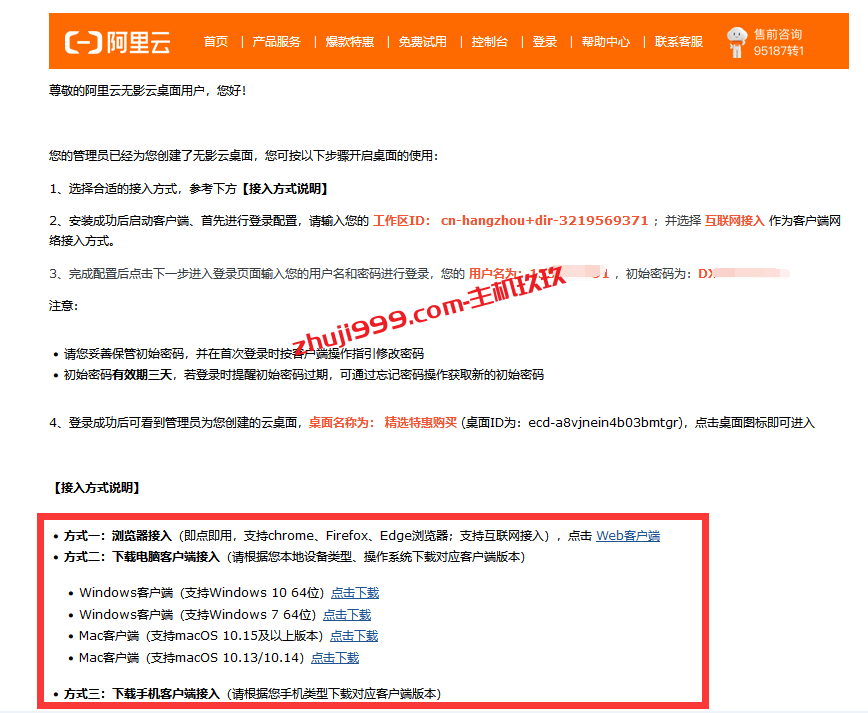Click the bold 【接入方式说明】 section heading
Screen dimensions: 868x713
coord(96,488)
